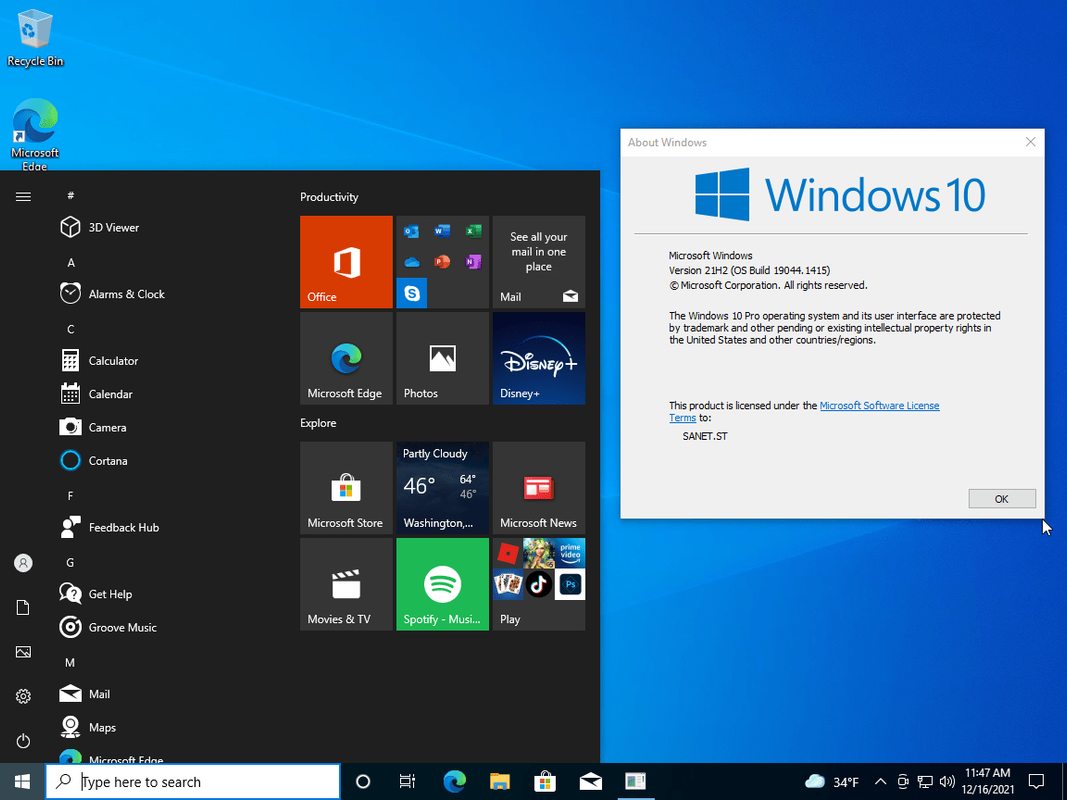Select the letter C section header
Image resolution: width=1067 pixels, height=800 pixels.
(71, 329)
